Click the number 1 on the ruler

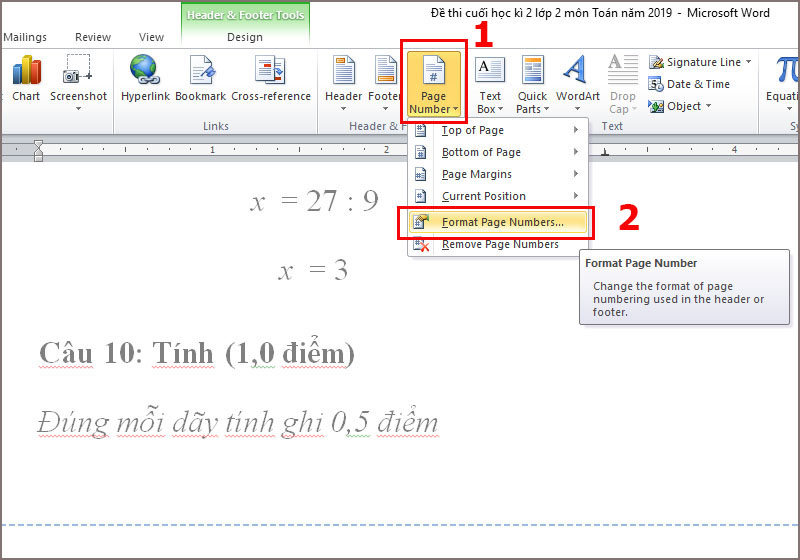point(212,150)
